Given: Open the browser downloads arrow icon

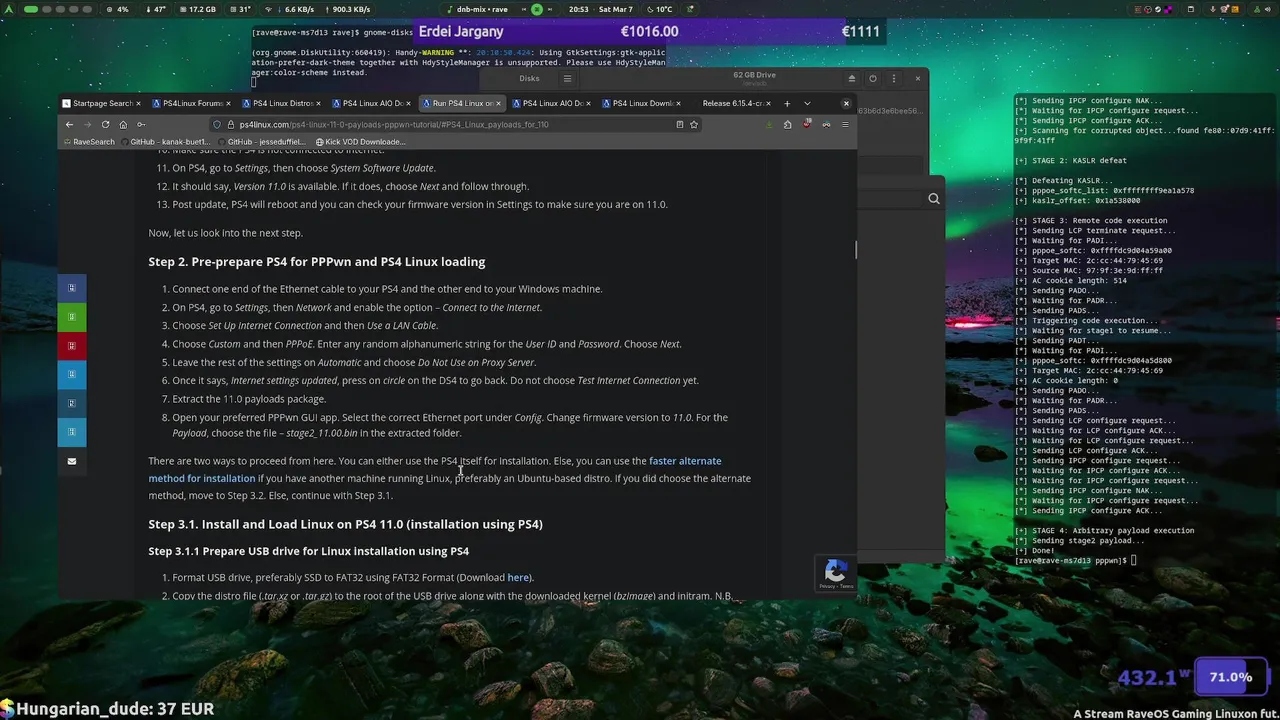Looking at the screenshot, I should tap(769, 124).
